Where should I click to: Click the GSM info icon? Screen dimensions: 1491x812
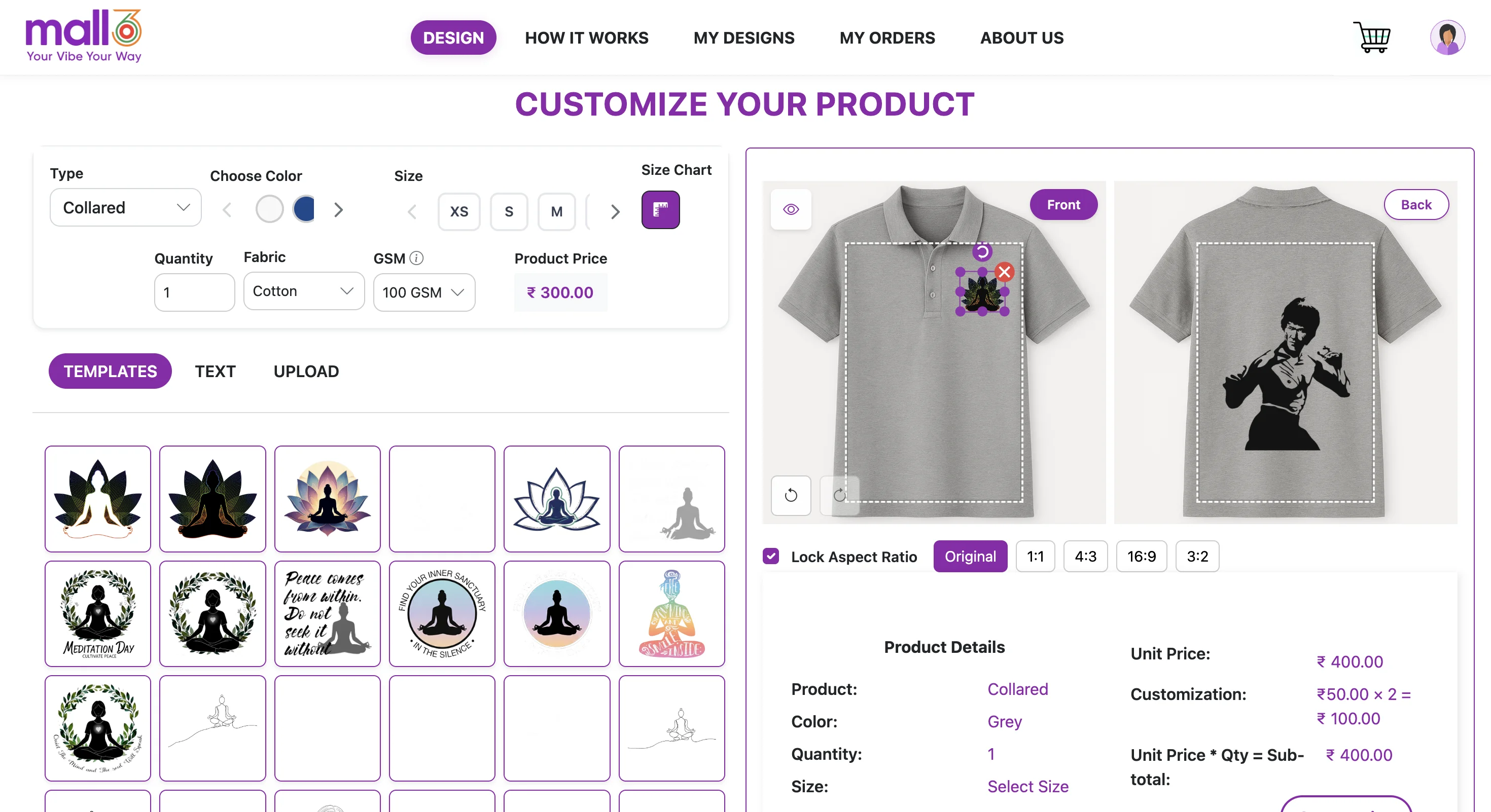coord(416,258)
